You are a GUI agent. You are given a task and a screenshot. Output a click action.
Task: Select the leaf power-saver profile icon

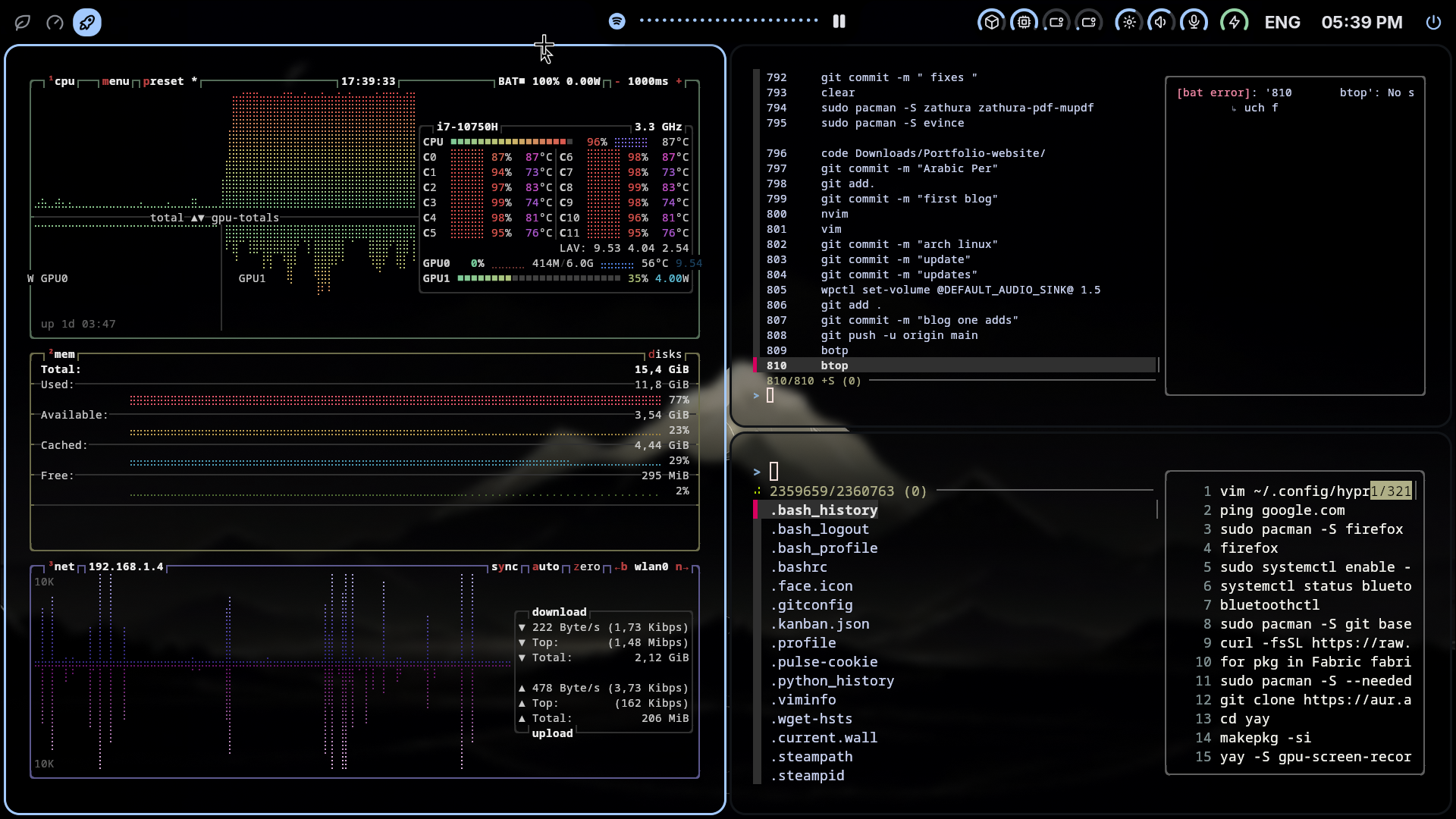tap(23, 22)
